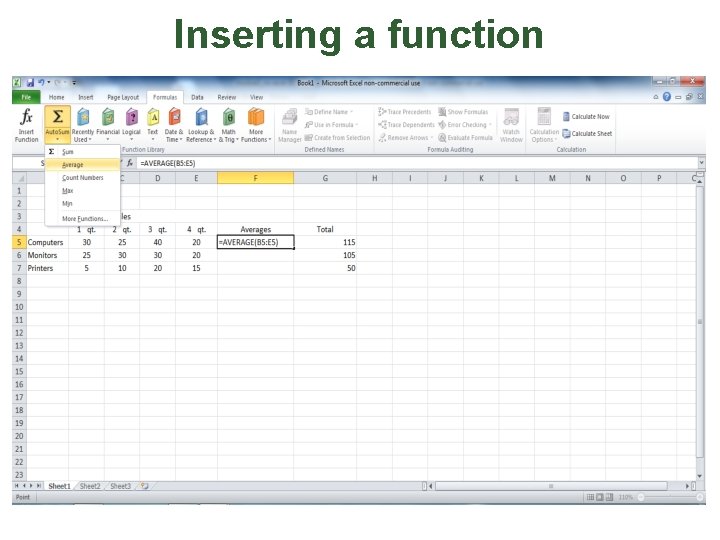
Task: Click the Select All corner button
Action: click(19, 178)
